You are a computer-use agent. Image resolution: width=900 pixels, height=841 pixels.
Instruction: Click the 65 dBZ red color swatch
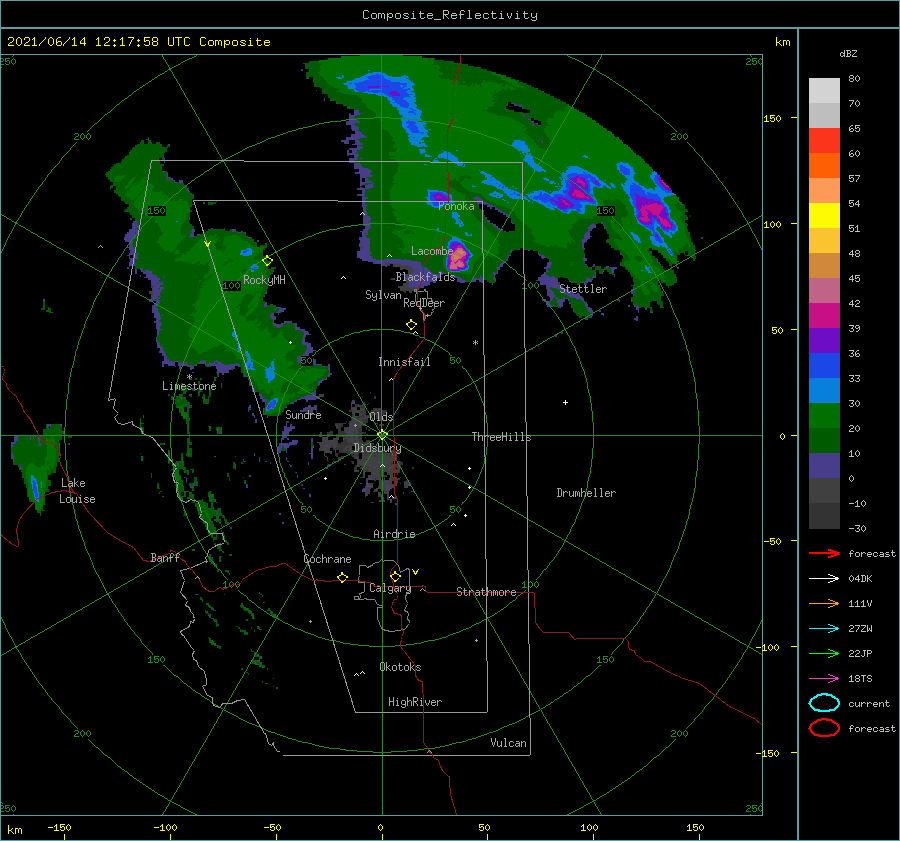pyautogui.click(x=824, y=140)
